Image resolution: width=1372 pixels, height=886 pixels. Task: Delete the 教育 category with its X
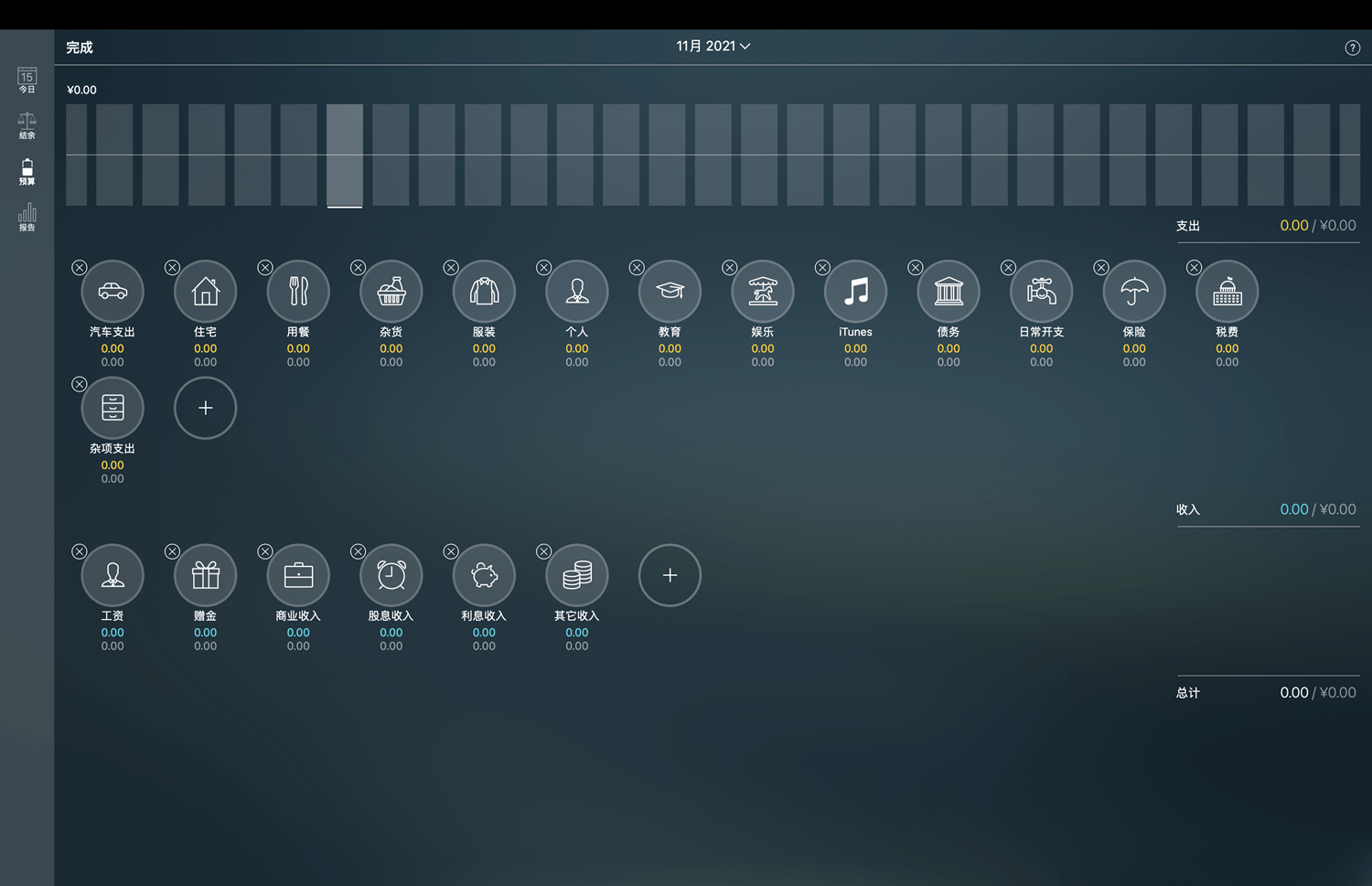[637, 268]
